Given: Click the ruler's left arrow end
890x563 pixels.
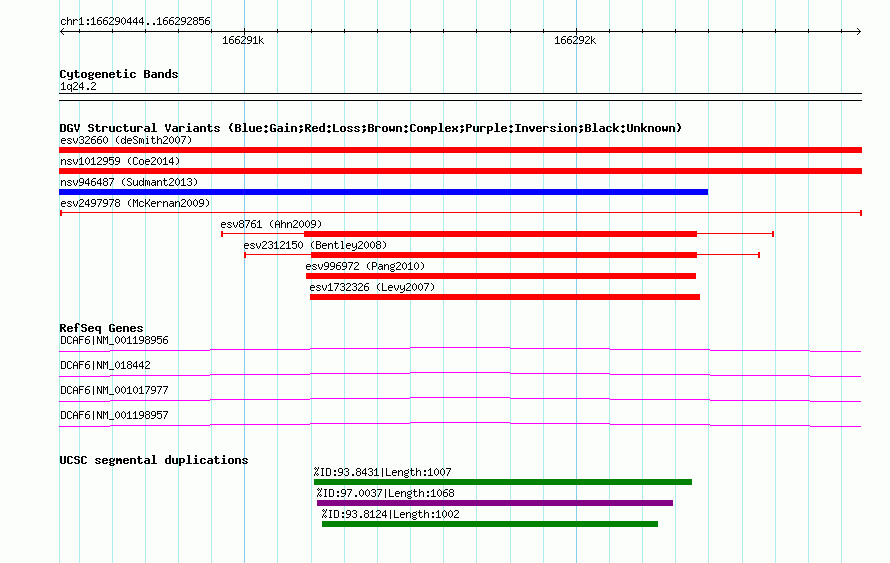Looking at the screenshot, I should (62, 31).
